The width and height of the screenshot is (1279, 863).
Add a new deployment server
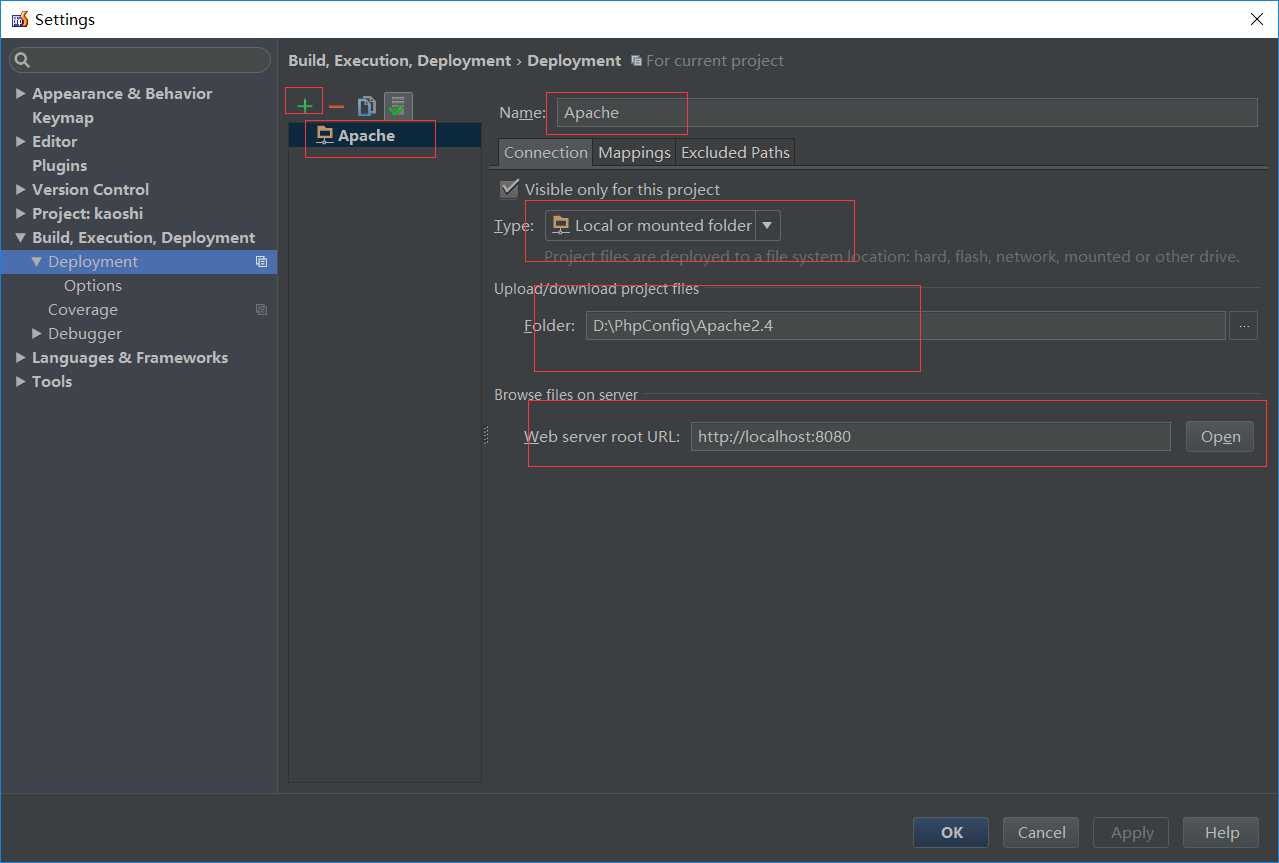click(x=305, y=105)
